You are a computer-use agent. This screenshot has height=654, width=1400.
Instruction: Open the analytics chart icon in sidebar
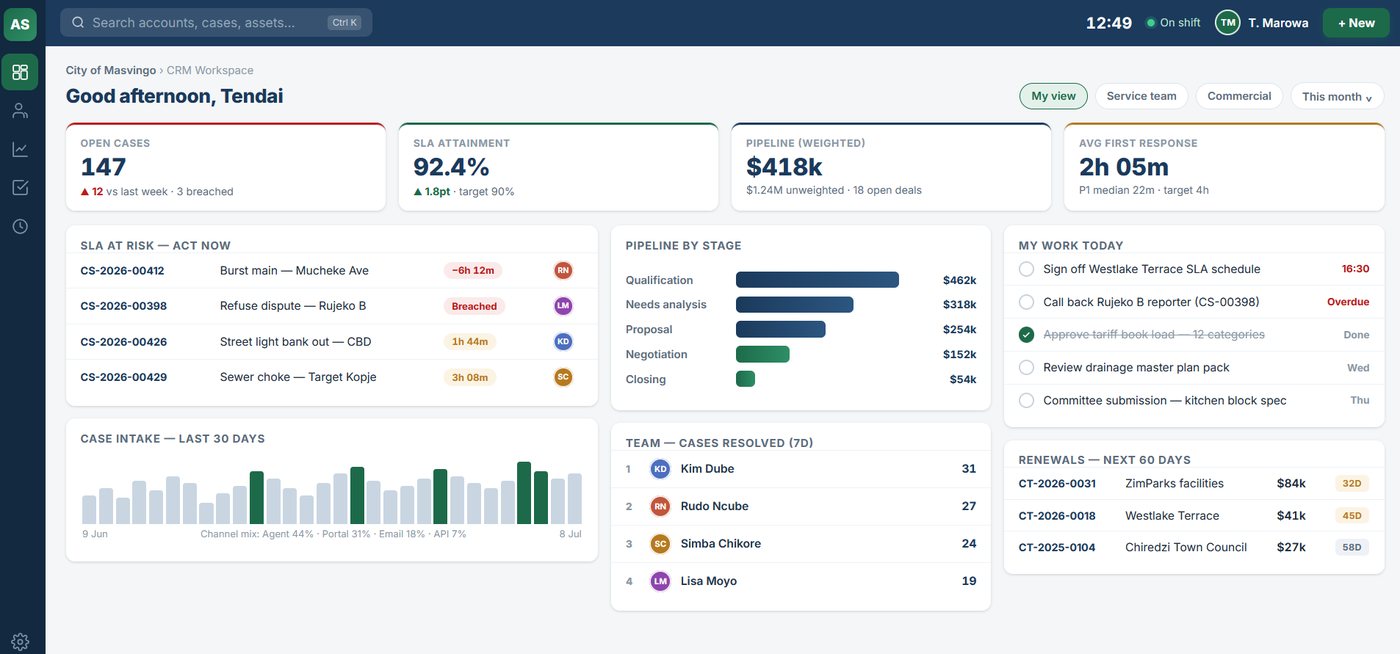click(x=20, y=149)
